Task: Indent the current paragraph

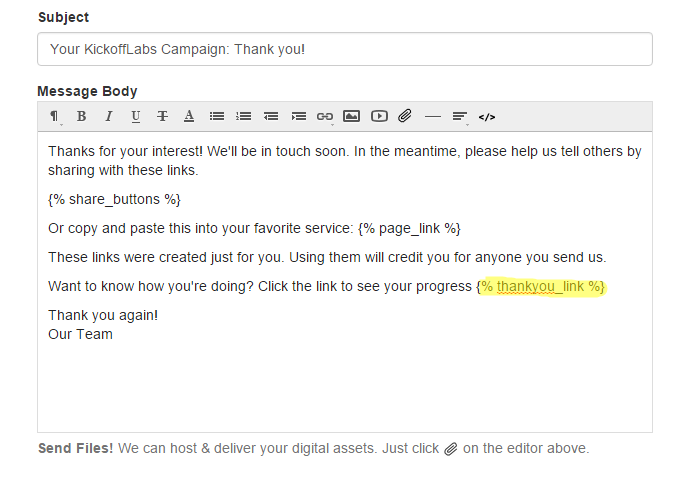Action: [298, 117]
